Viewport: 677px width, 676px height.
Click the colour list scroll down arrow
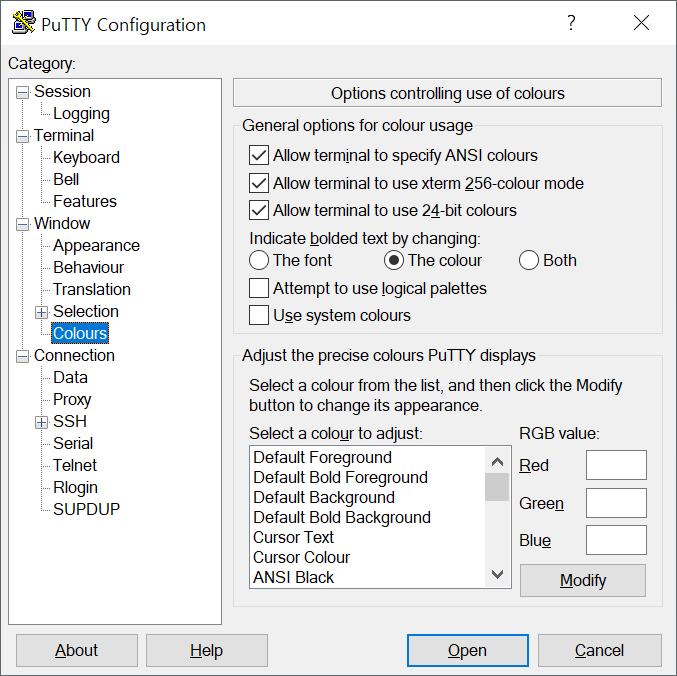pos(497,574)
